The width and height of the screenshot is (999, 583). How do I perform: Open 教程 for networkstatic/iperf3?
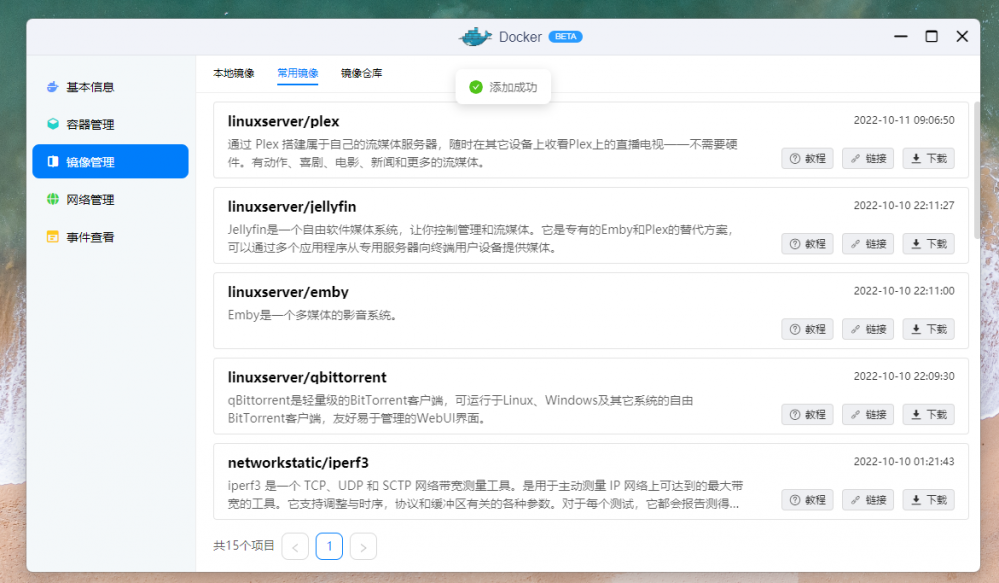(807, 500)
